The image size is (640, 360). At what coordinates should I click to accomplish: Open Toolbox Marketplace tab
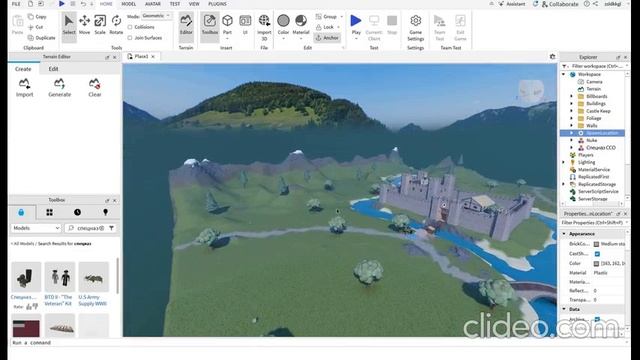click(x=21, y=212)
